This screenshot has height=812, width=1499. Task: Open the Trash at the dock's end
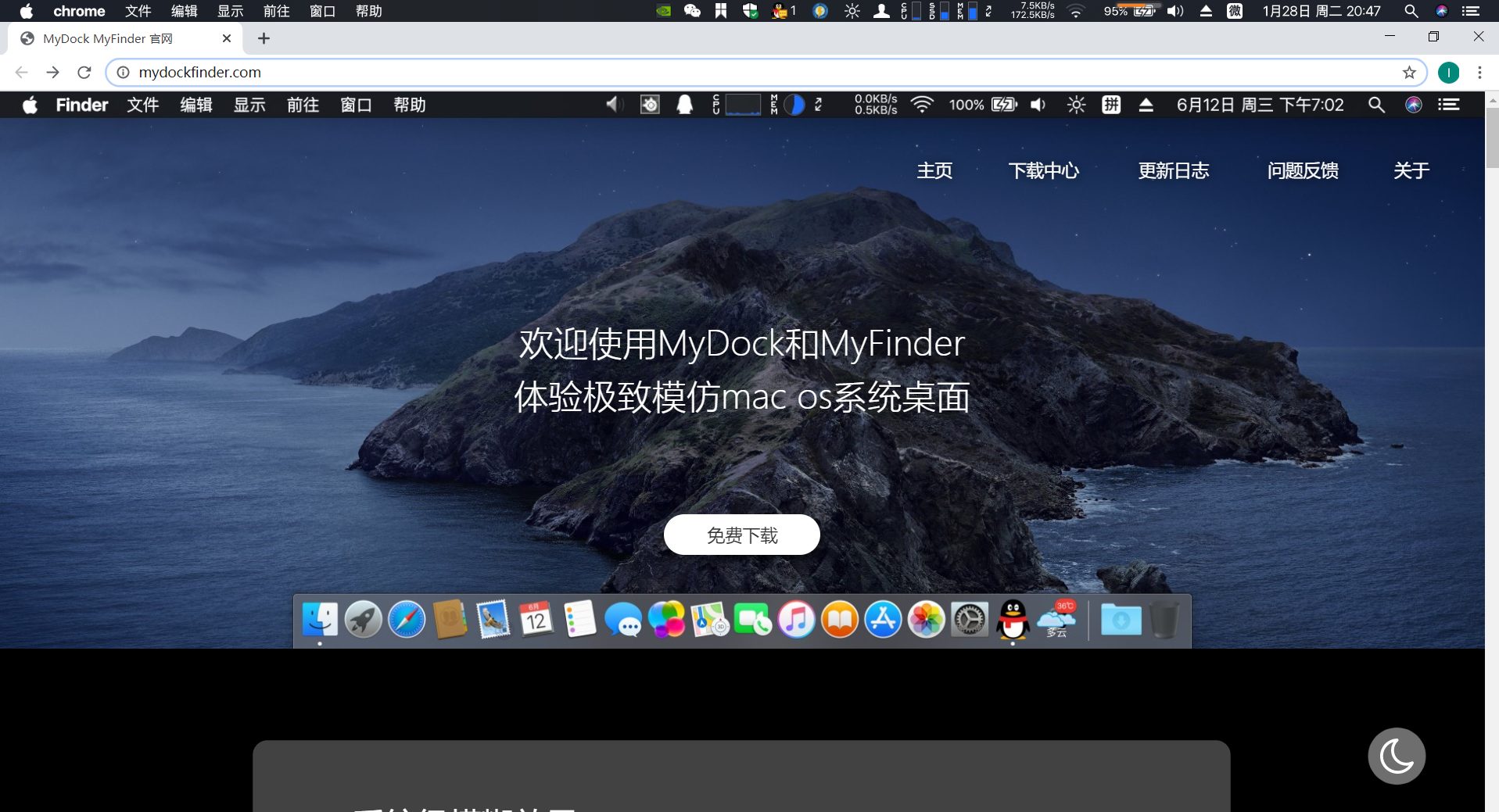point(1166,620)
